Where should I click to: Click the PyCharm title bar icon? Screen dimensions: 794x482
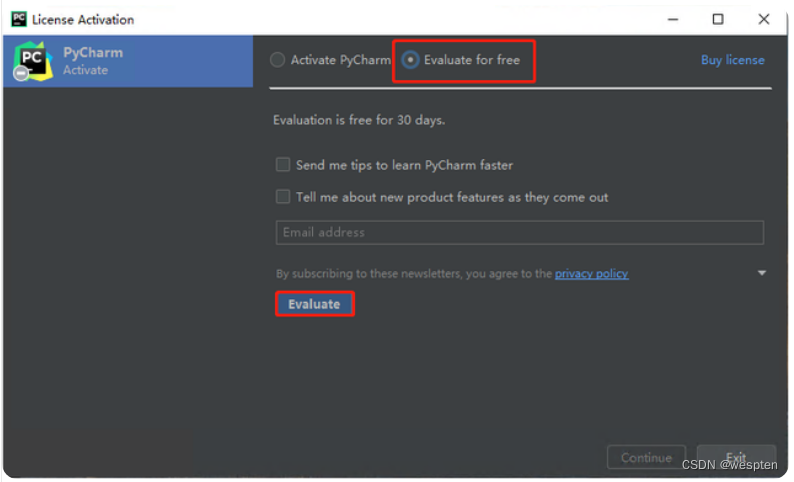[19, 19]
